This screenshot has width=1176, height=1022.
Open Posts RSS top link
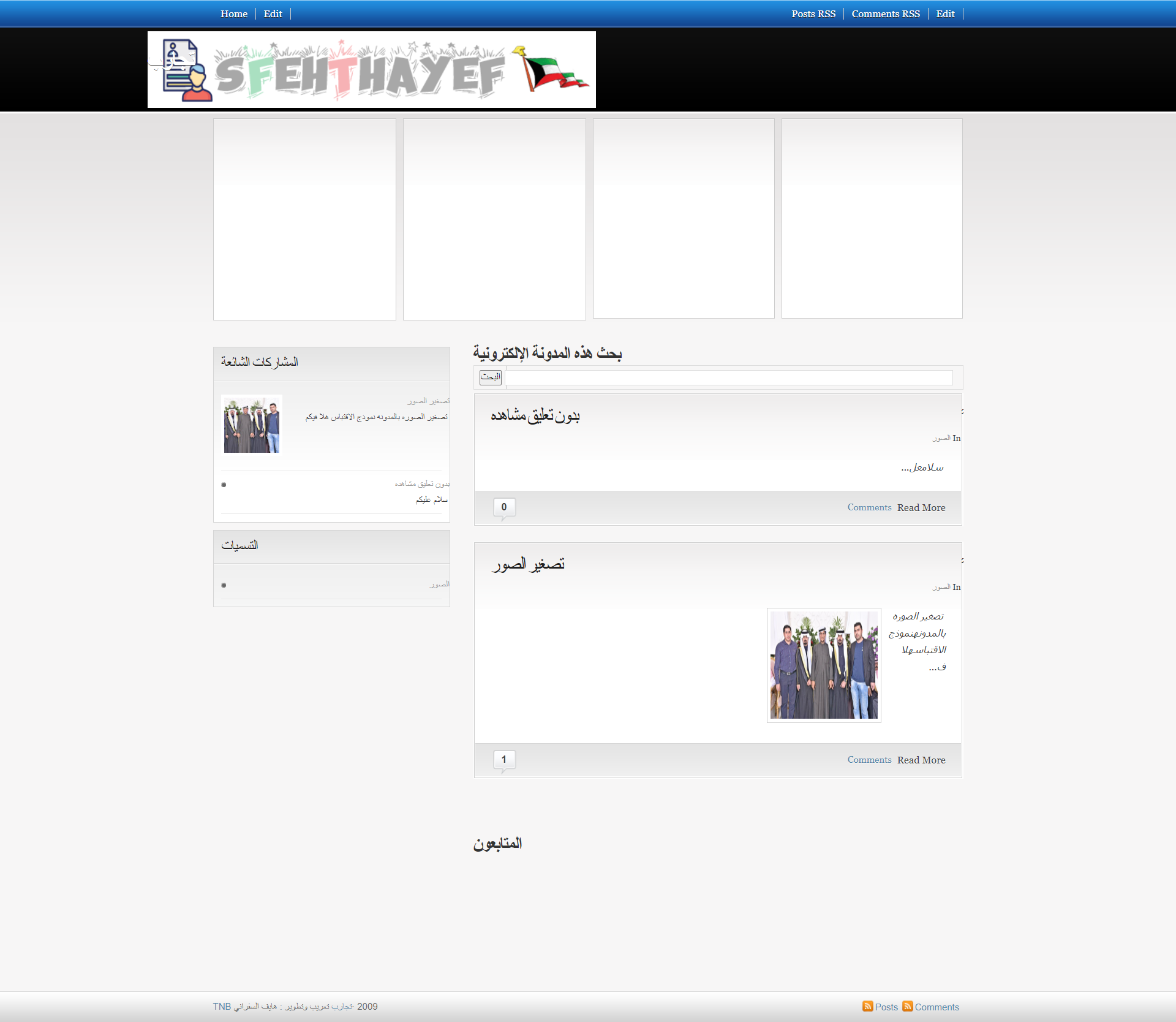813,13
